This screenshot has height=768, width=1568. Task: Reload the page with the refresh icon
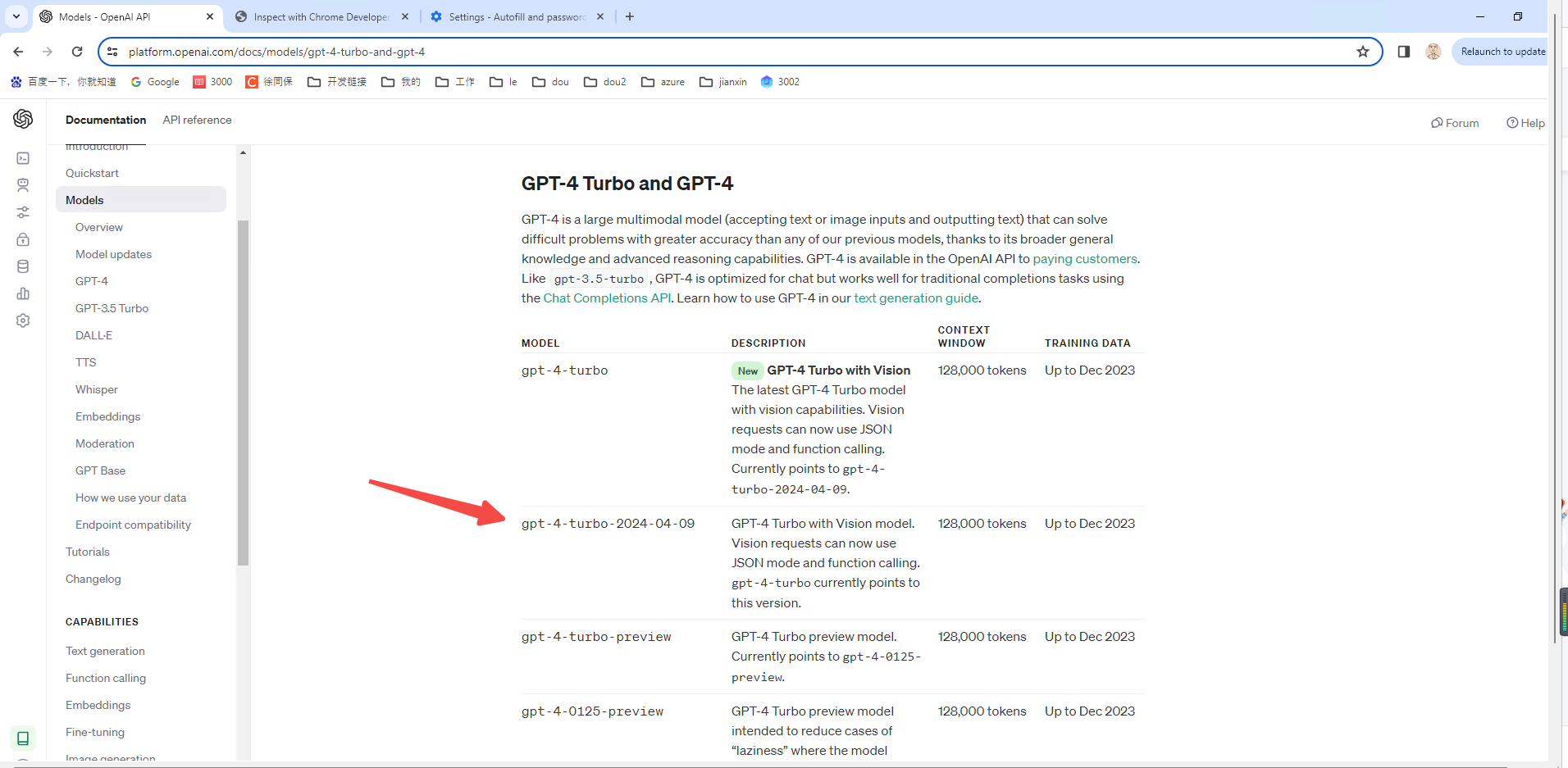click(77, 52)
